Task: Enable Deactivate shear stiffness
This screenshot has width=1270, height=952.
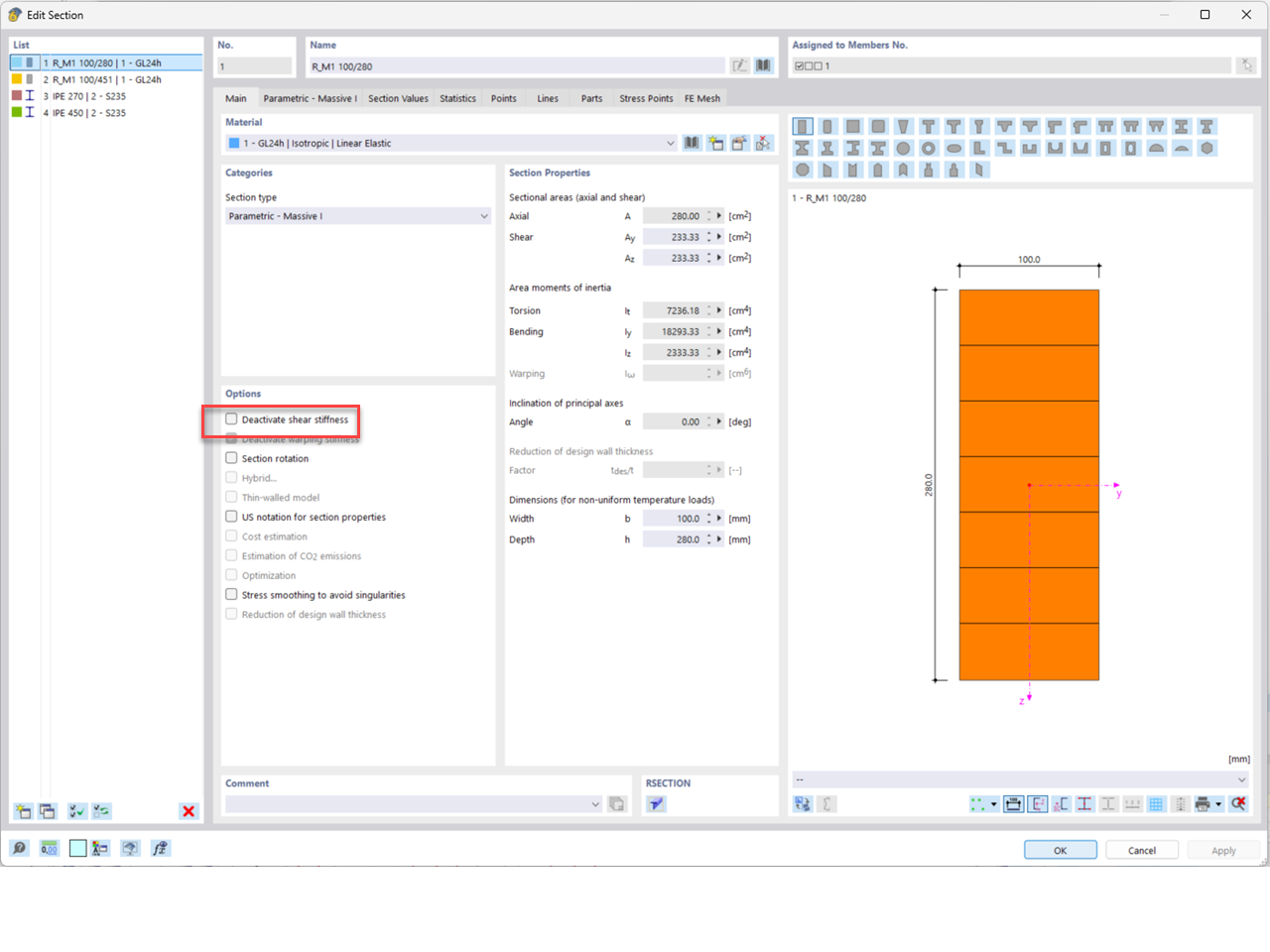Action: (230, 419)
